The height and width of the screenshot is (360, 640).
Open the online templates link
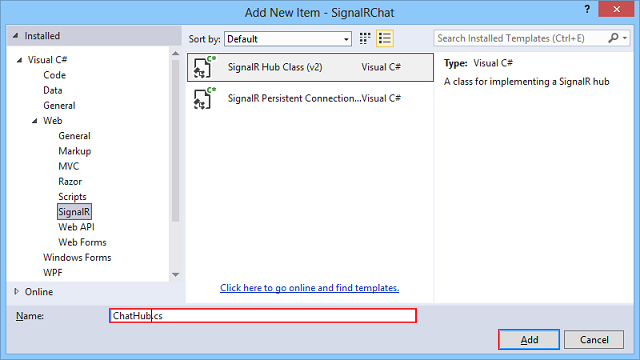(309, 288)
